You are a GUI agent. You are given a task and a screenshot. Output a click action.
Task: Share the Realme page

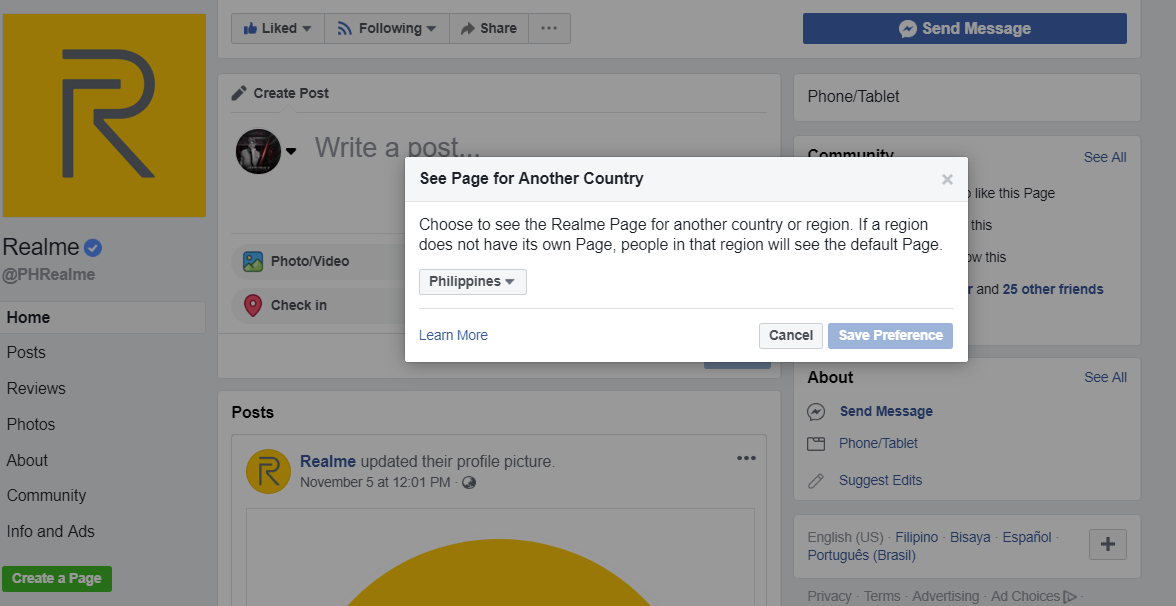[x=489, y=28]
